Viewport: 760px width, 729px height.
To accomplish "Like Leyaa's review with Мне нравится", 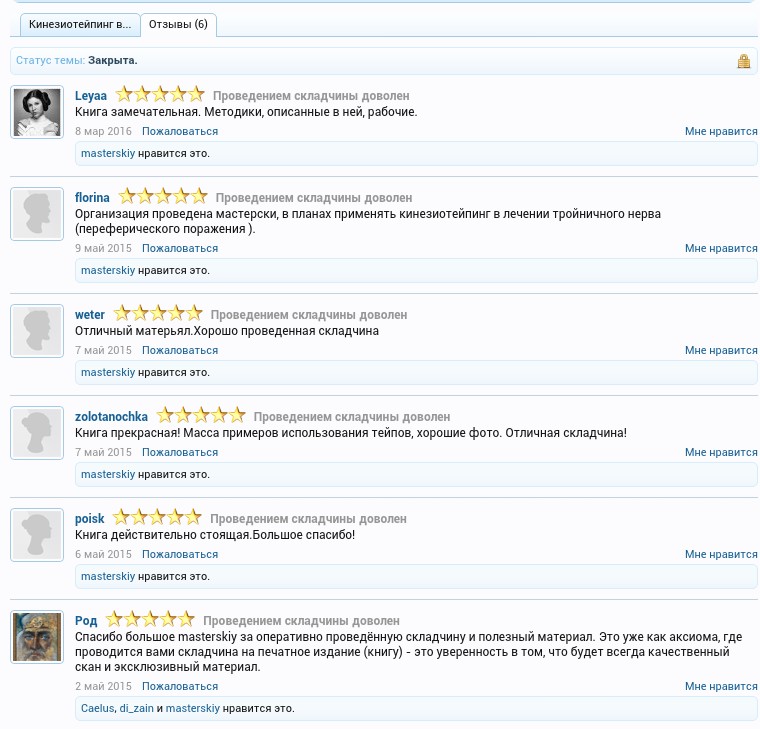I will coord(720,131).
